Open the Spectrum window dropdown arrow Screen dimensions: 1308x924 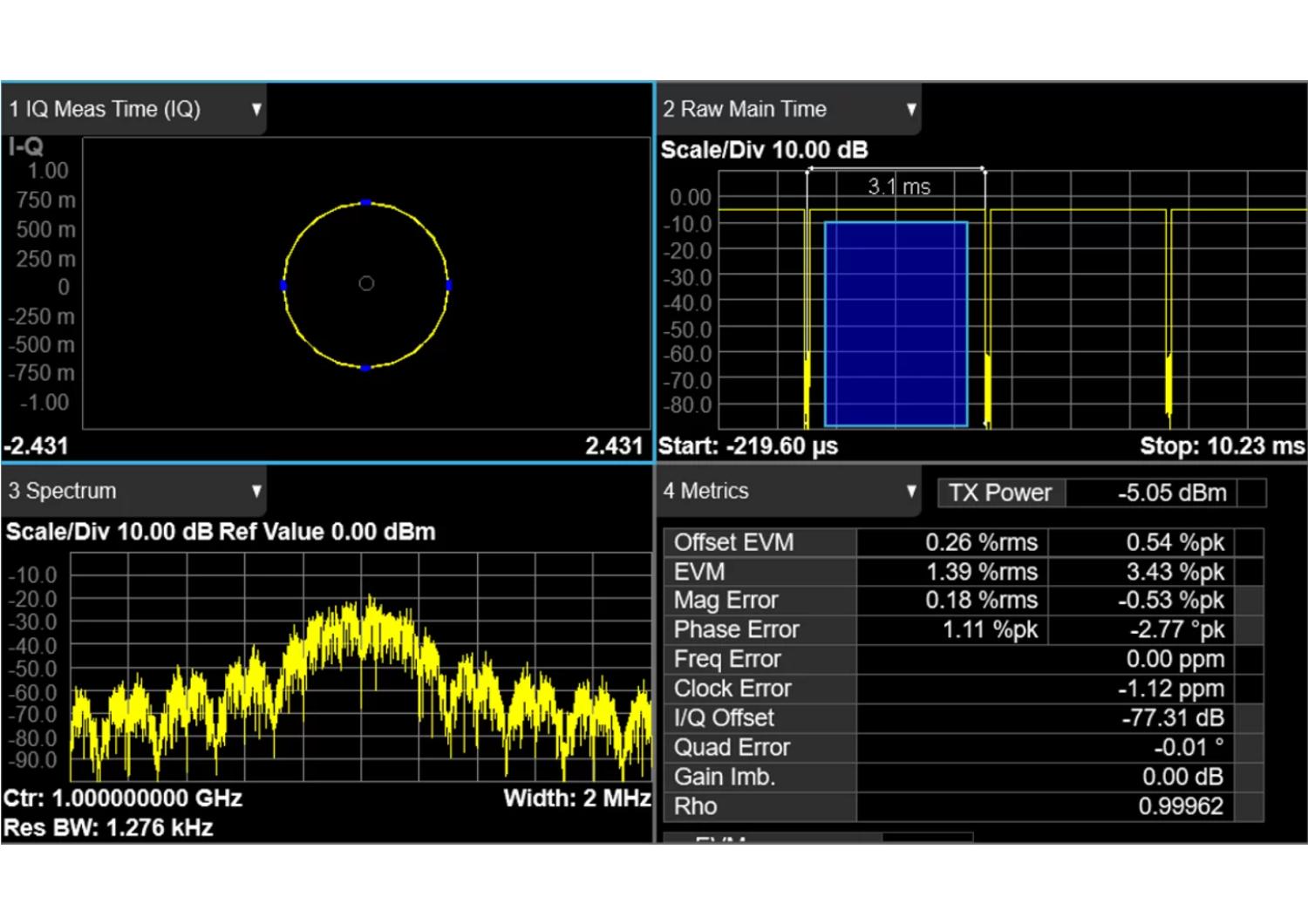tap(256, 491)
